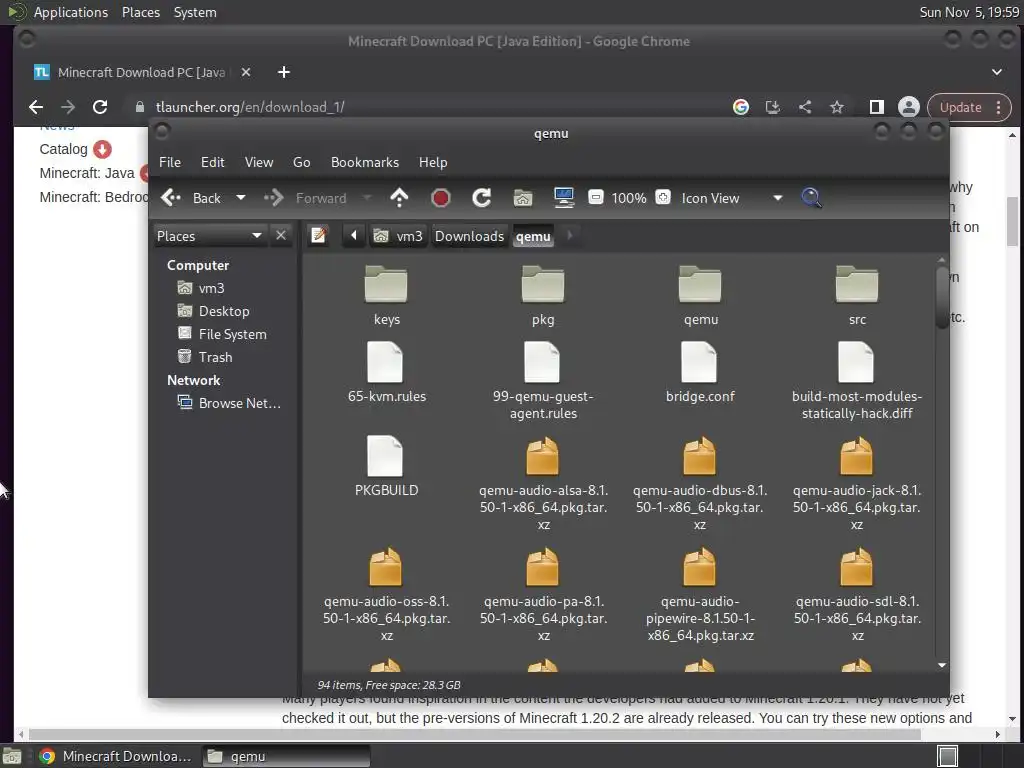1024x768 pixels.
Task: Close the Places side pane
Action: click(x=281, y=235)
